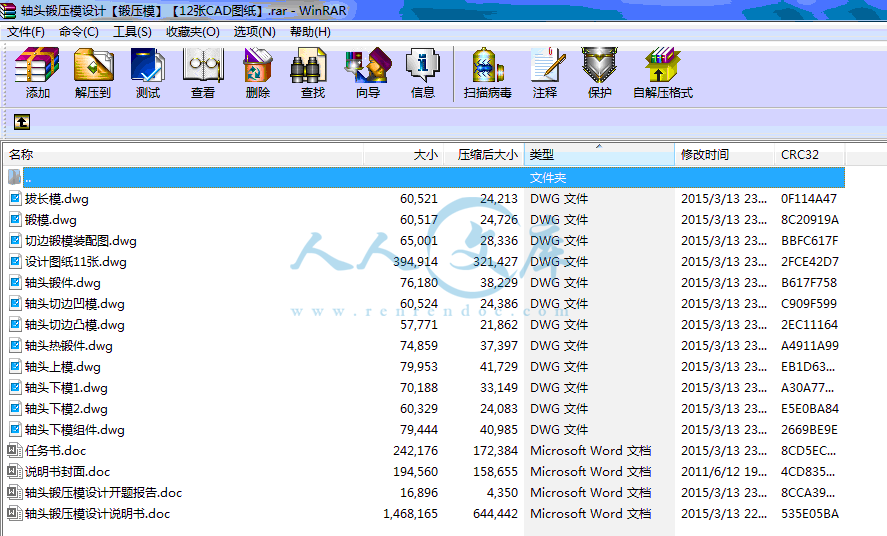Open the 收藏夹(O) menu
Viewport: 887px width, 536px height.
[x=193, y=32]
